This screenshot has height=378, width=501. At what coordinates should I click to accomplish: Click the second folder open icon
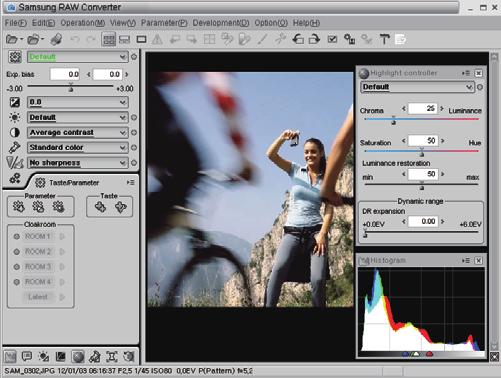(x=33, y=39)
